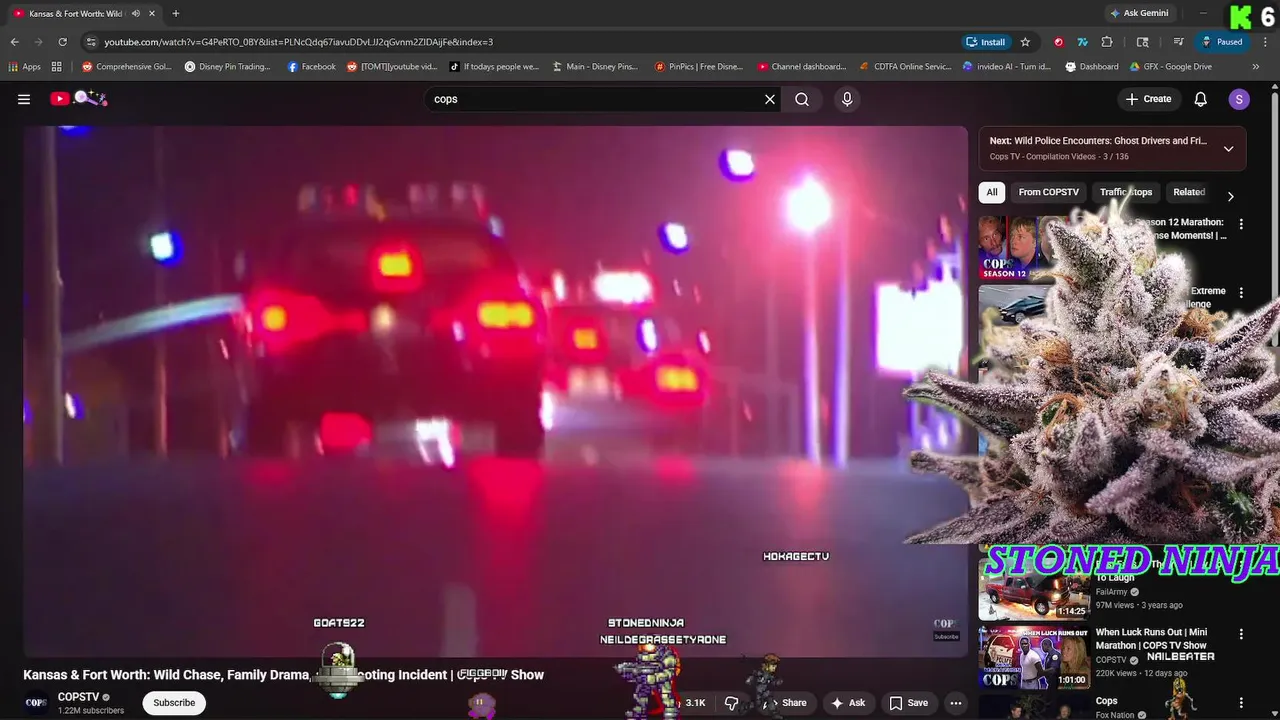Clear the search text with X
This screenshot has height=720, width=1280.
(770, 99)
